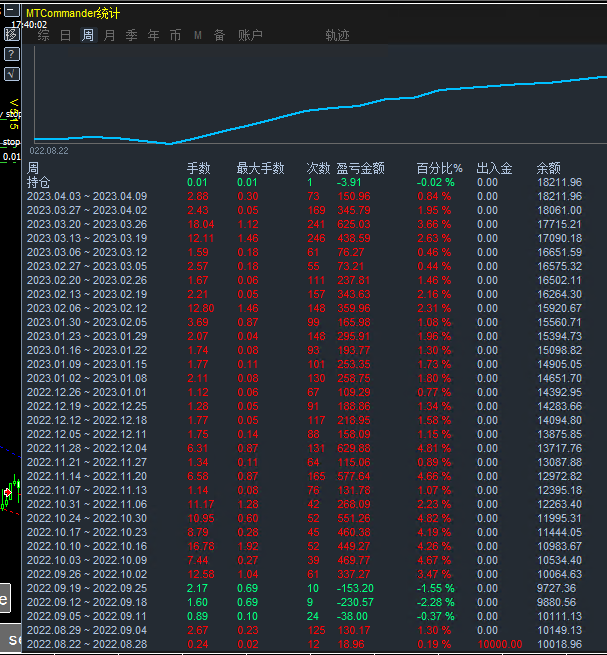Screen dimensions: 607x655
Task: Select week row 2022.12.26 ~ 2023.01.01
Action: point(304,392)
